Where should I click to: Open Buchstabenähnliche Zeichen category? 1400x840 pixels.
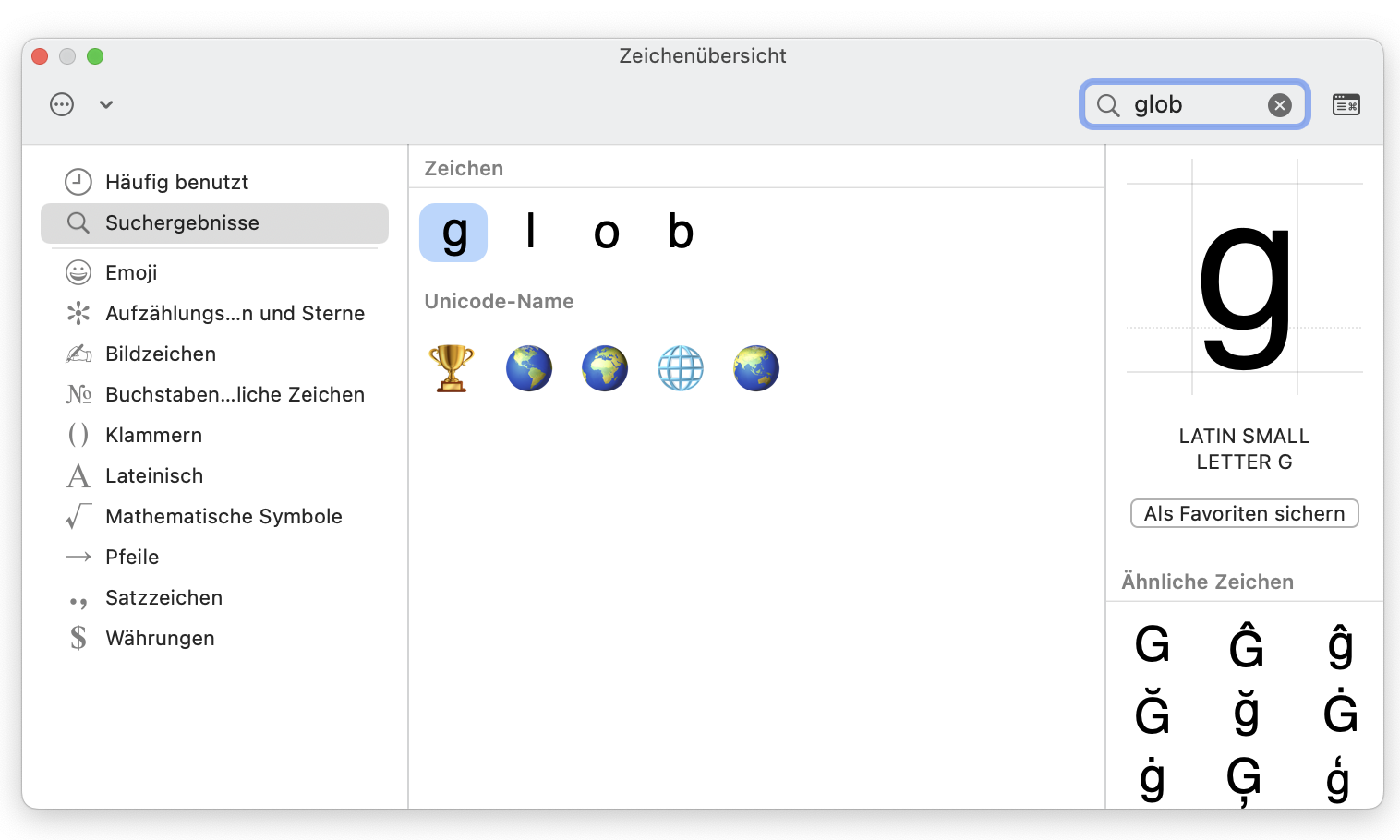234,394
